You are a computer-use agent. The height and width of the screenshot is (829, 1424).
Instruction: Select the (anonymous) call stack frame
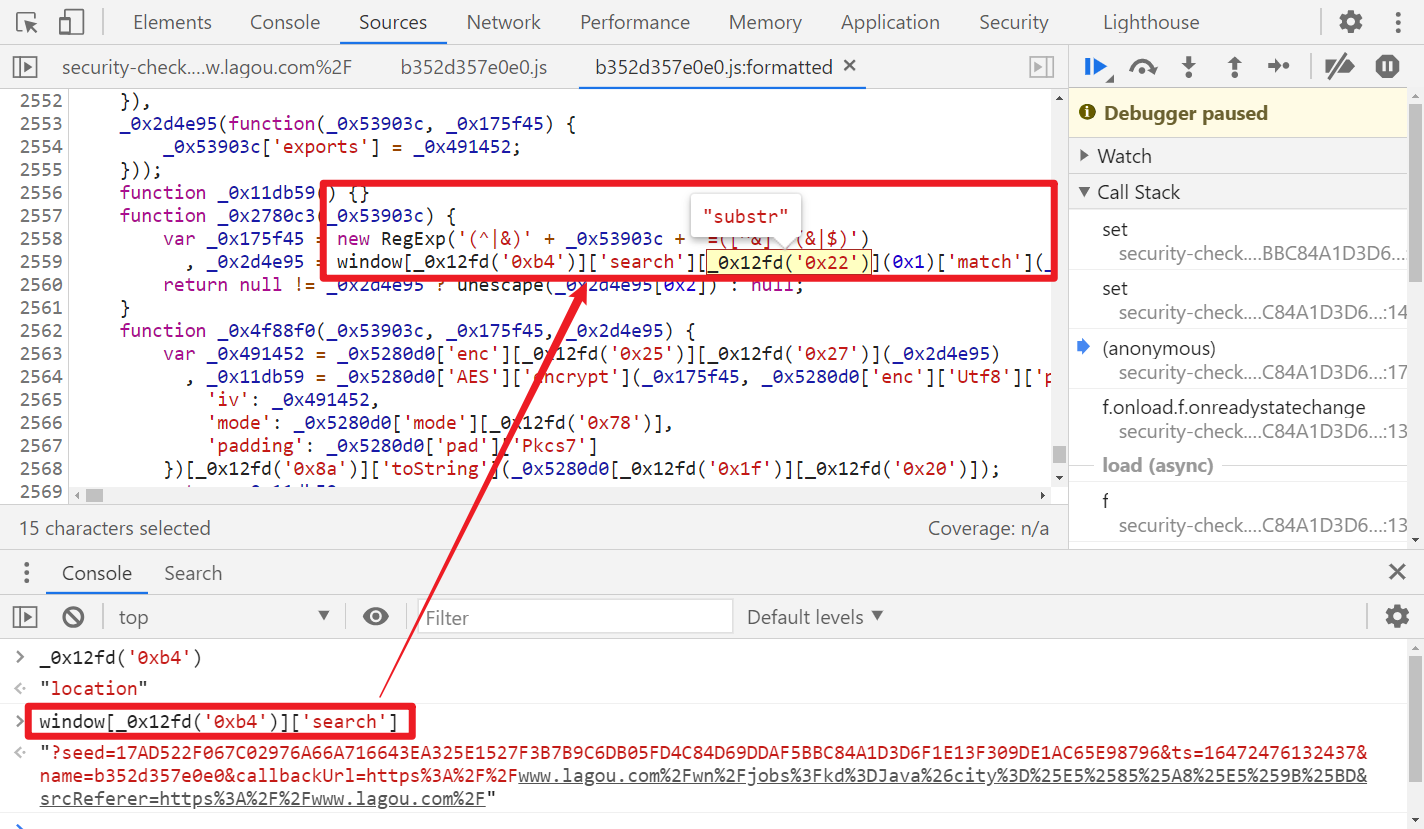(x=1159, y=348)
